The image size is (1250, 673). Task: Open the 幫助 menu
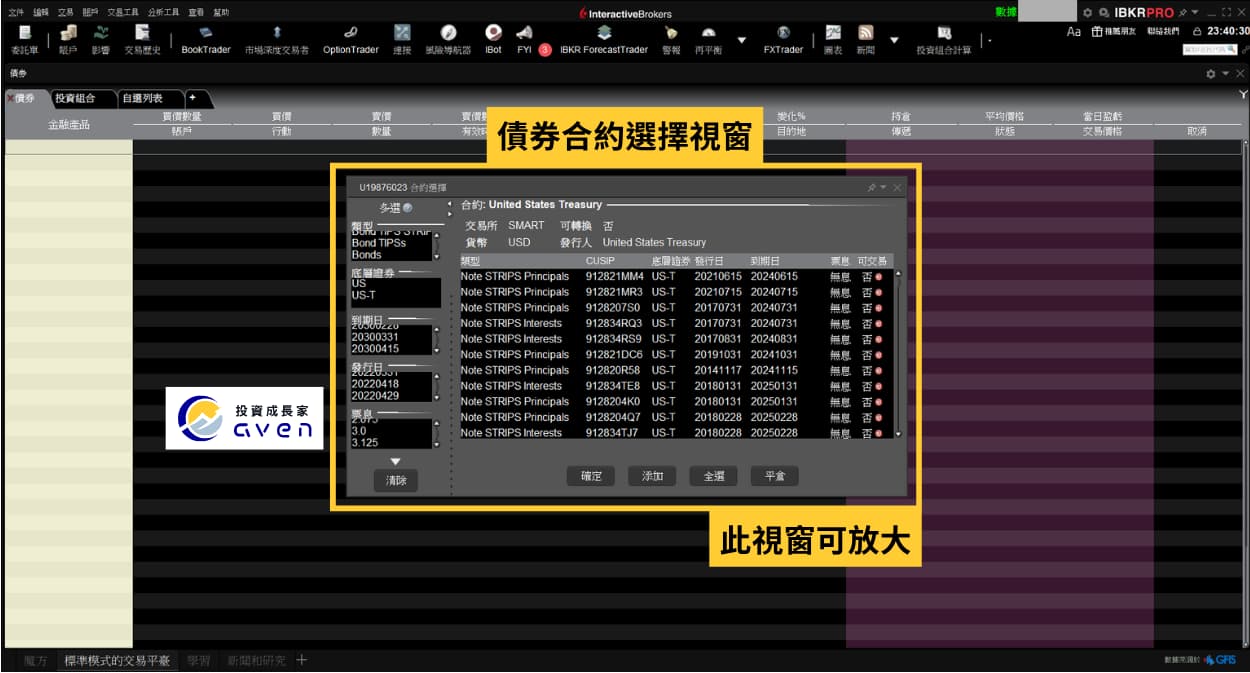[x=221, y=13]
